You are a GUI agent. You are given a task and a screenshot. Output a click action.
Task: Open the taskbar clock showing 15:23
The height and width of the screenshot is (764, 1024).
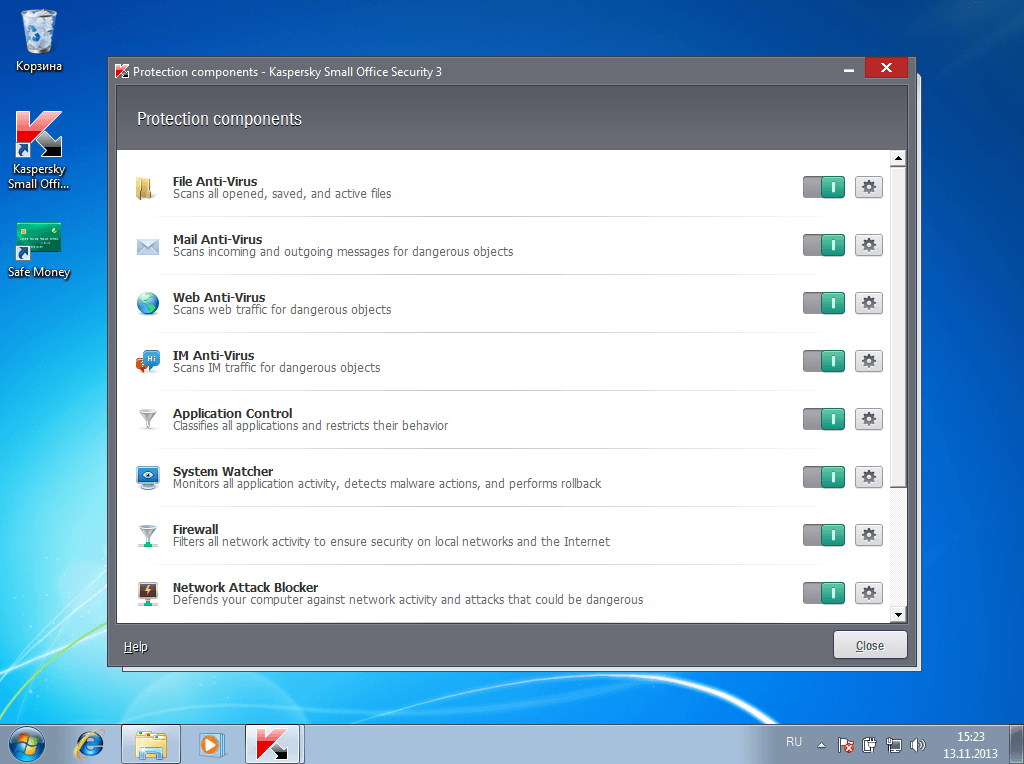[970, 745]
